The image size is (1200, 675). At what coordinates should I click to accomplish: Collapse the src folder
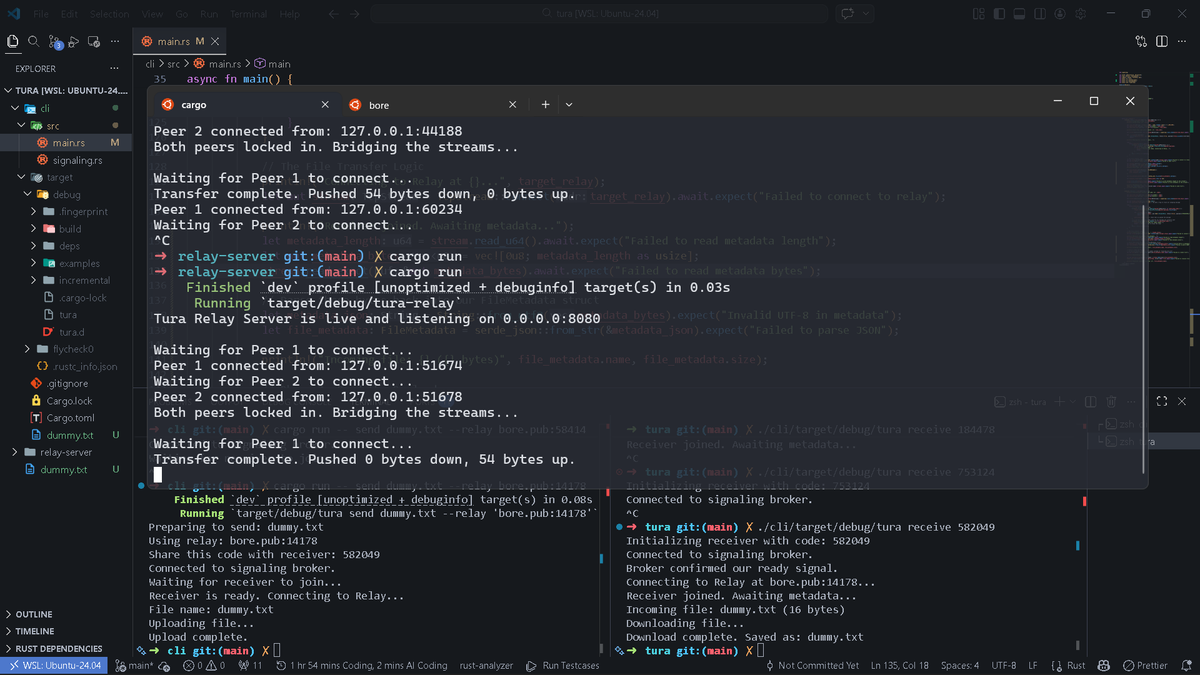tap(66, 125)
